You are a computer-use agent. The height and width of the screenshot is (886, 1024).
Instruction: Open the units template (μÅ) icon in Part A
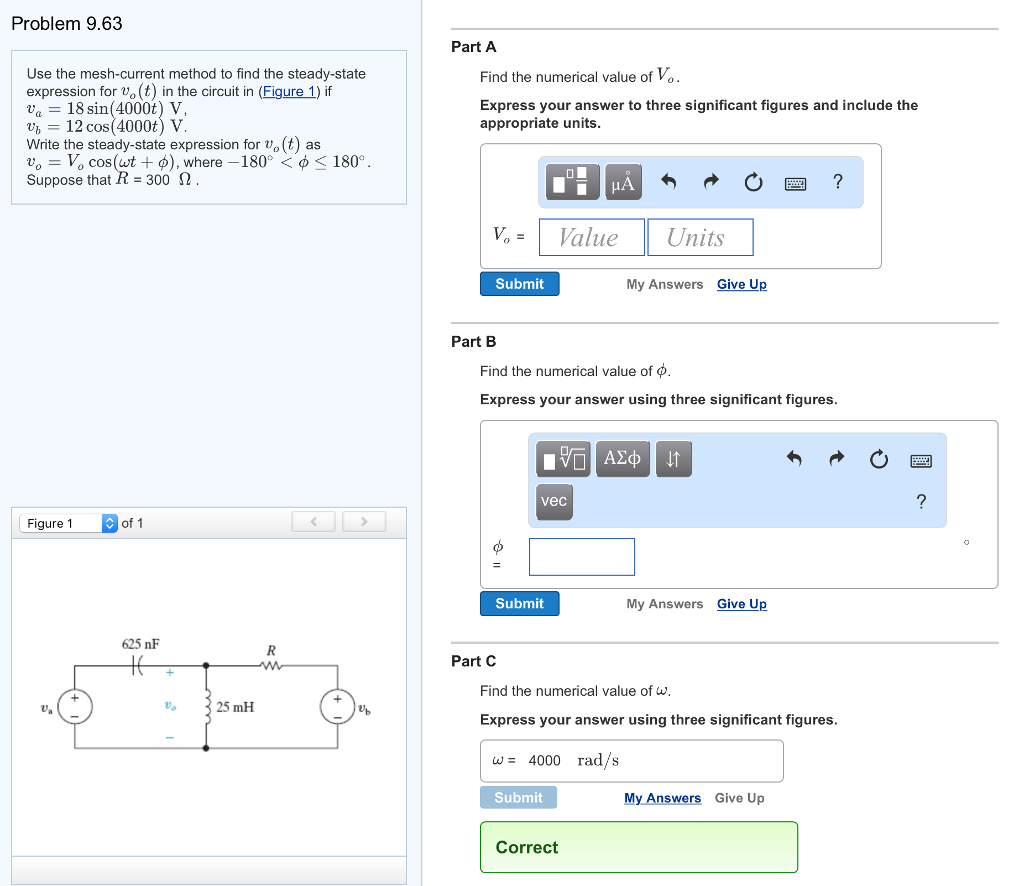(x=621, y=182)
